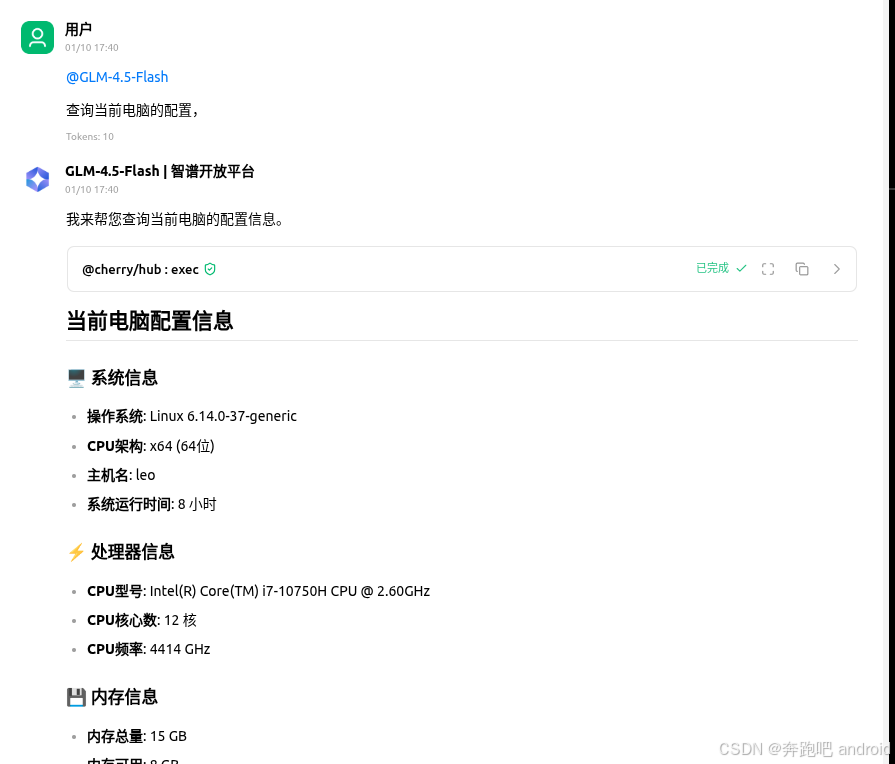Viewport: 895px width, 764px height.
Task: Click the GLM-4.5-Flash | 智谱开放平台 title
Action: coord(160,171)
